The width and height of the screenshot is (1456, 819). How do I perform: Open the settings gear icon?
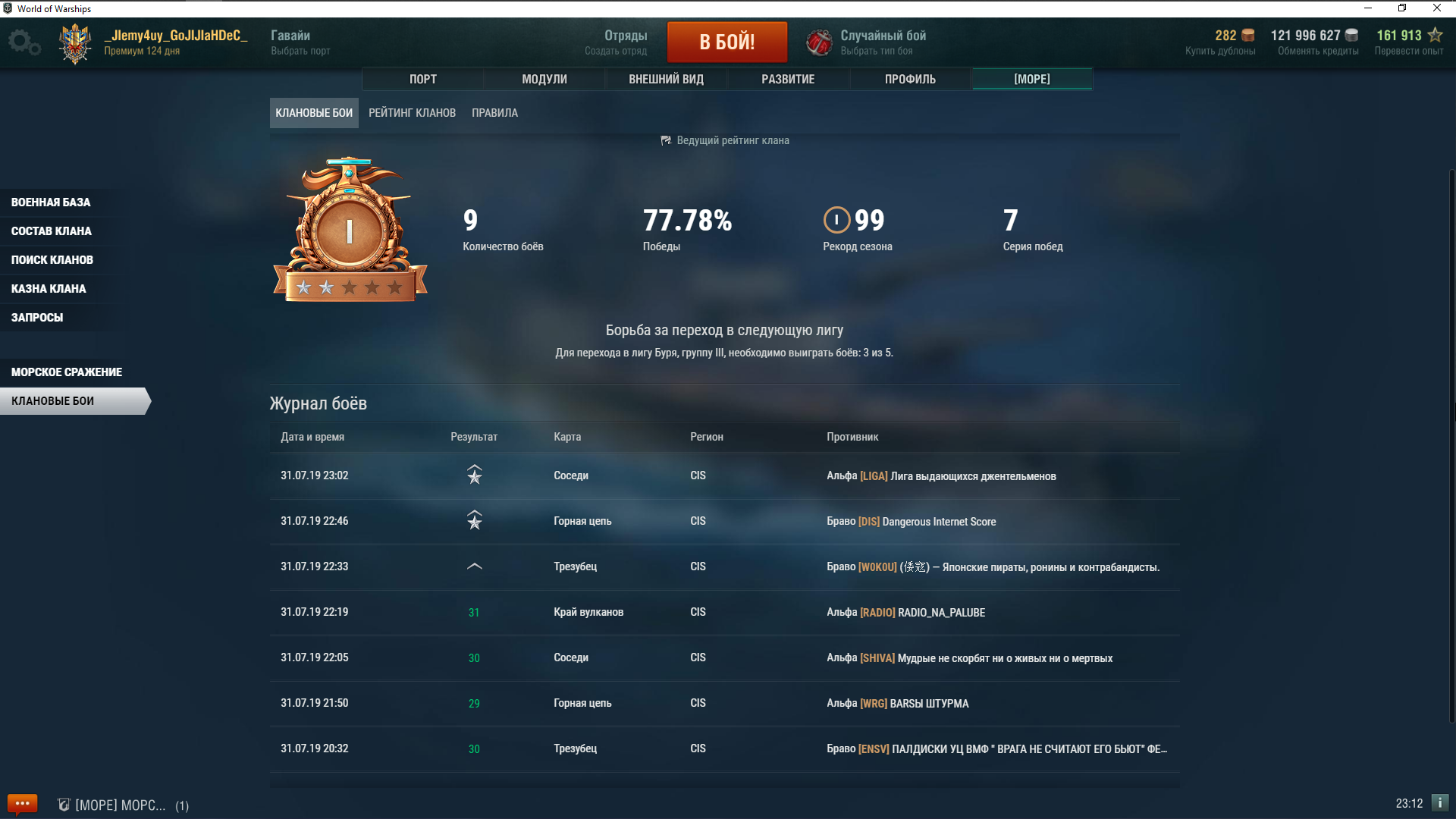click(x=24, y=42)
